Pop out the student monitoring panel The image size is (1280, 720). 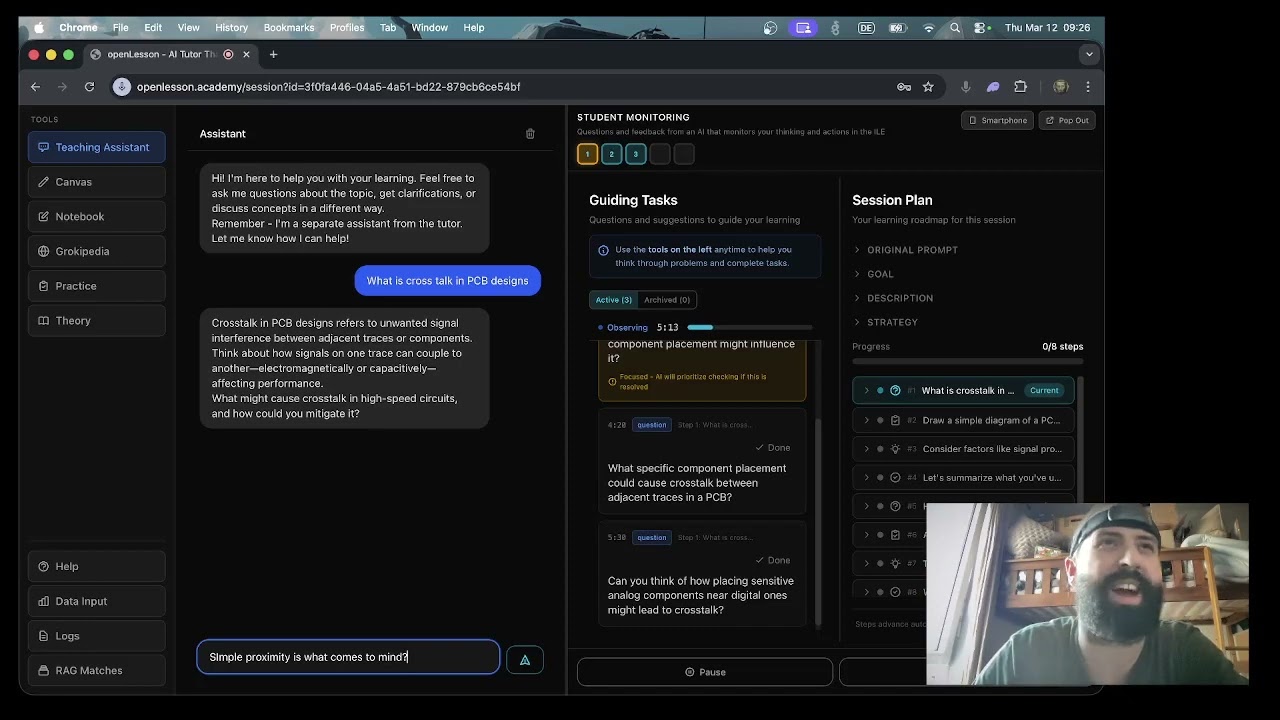point(1067,120)
